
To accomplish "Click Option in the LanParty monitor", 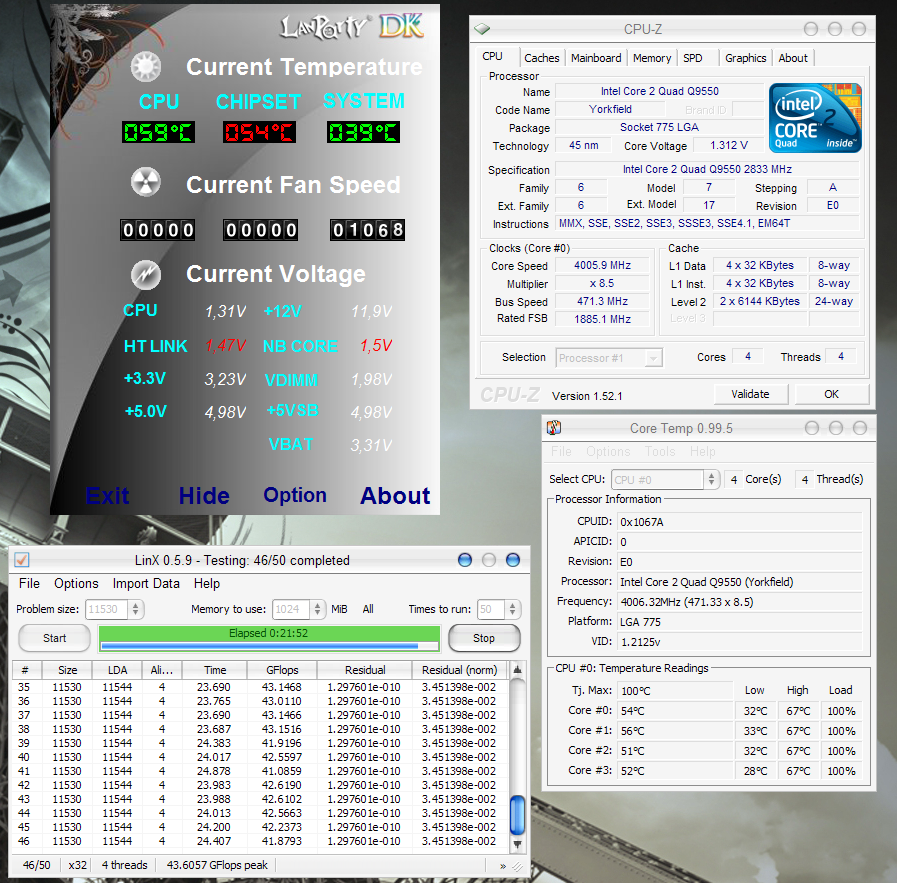I will point(295,495).
